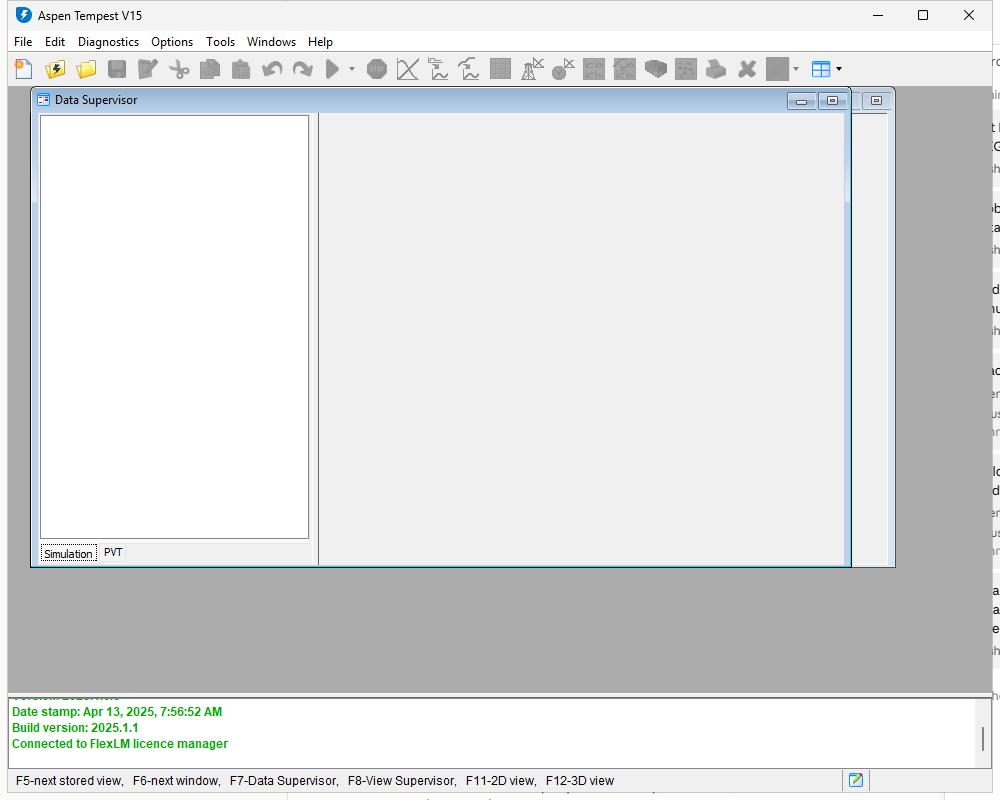This screenshot has height=800, width=1000.
Task: Open dropdown beside the gray square icon
Action: [795, 69]
